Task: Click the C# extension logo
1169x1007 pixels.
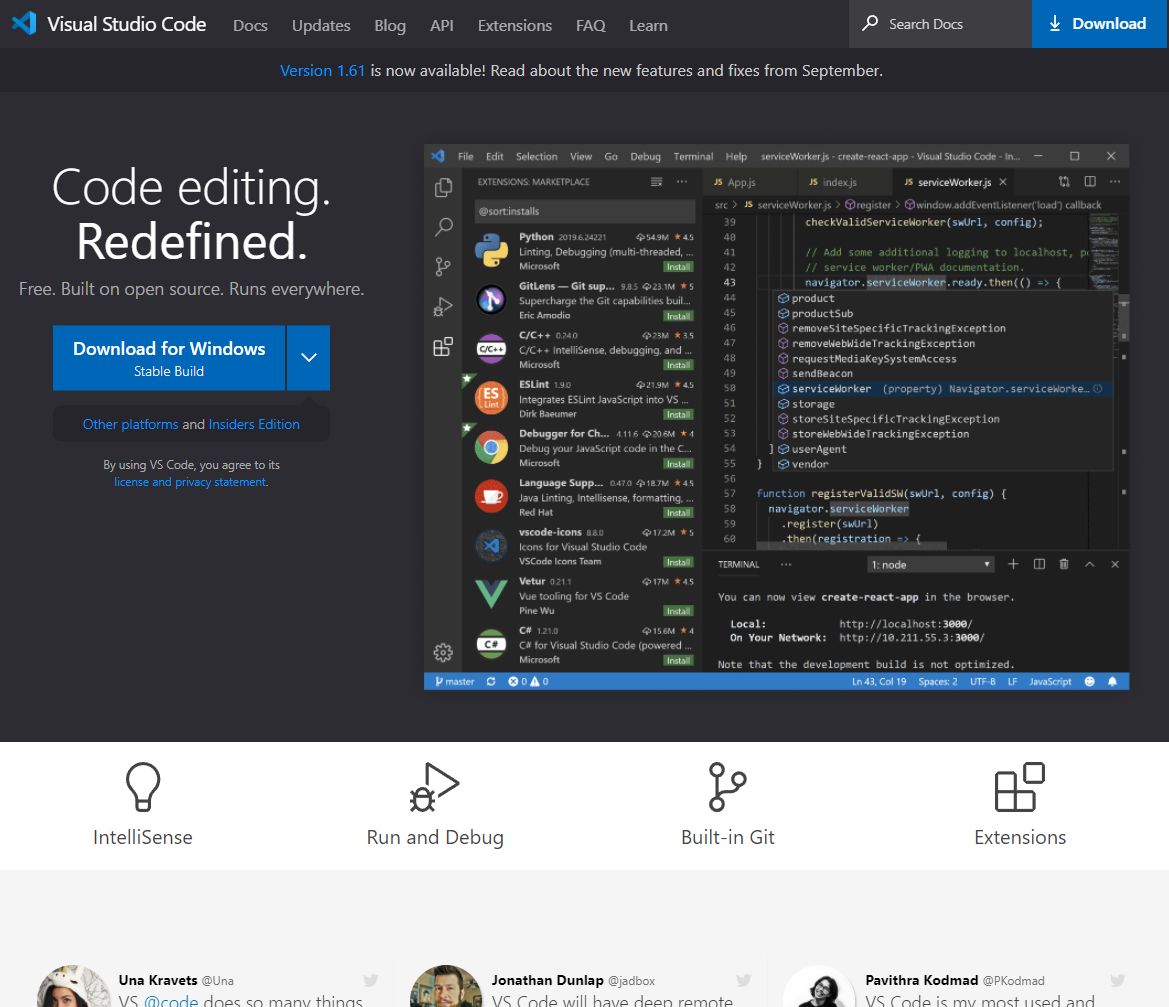Action: [491, 644]
